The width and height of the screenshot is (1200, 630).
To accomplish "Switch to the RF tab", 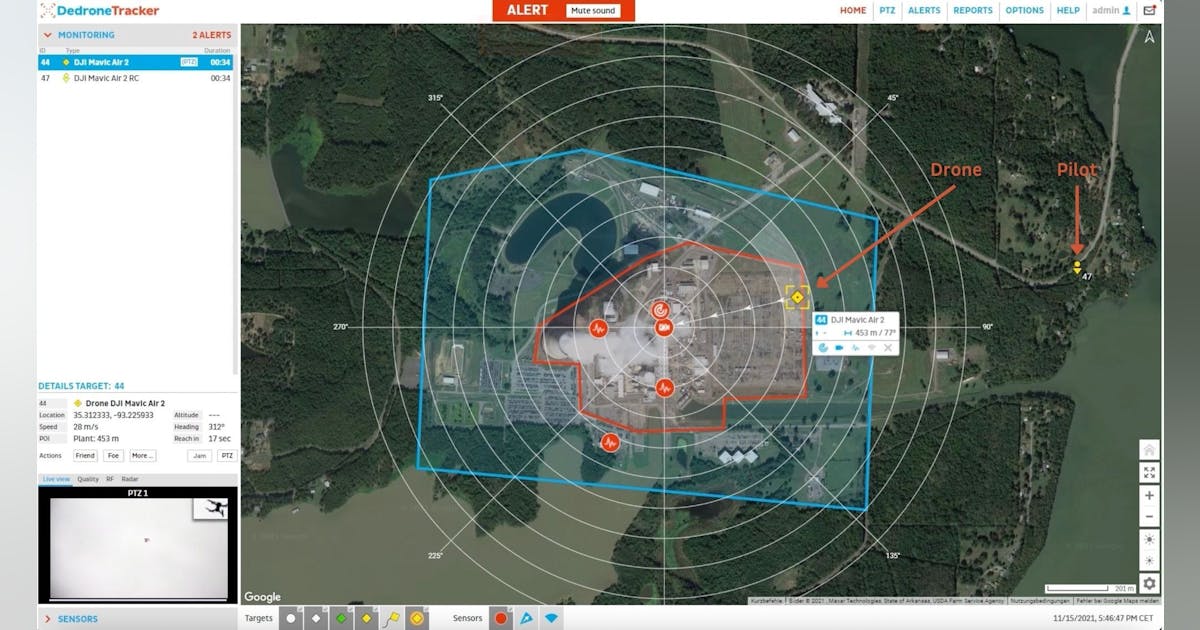I will [x=110, y=479].
